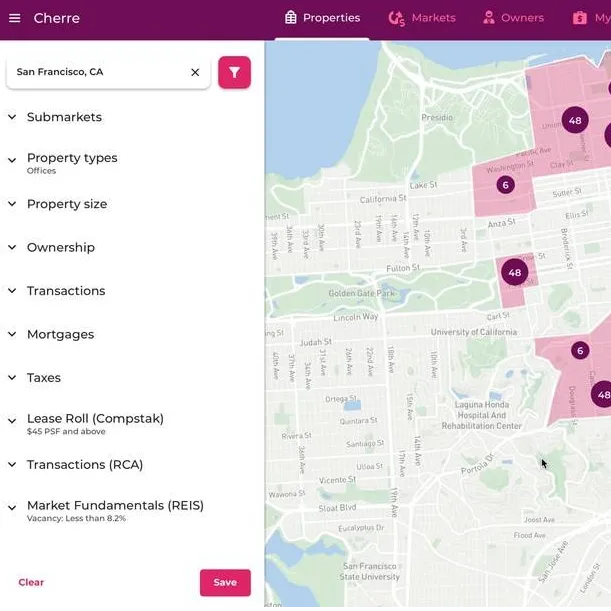
Task: Expand the Property types chevron
Action: pyautogui.click(x=12, y=160)
